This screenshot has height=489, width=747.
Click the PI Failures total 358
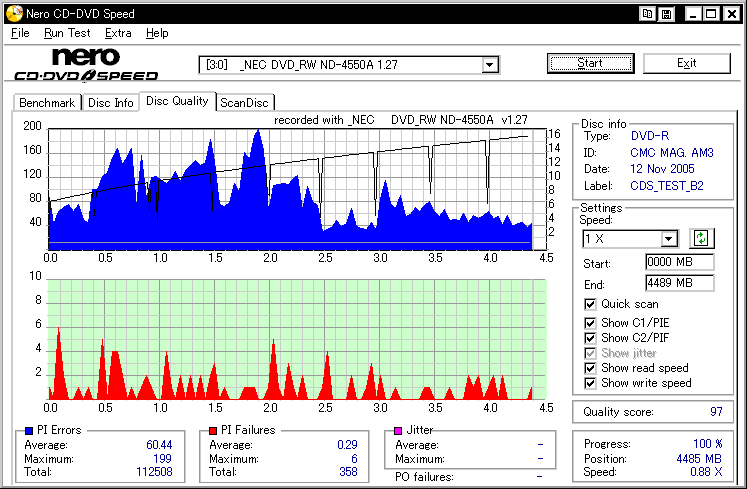pyautogui.click(x=348, y=472)
